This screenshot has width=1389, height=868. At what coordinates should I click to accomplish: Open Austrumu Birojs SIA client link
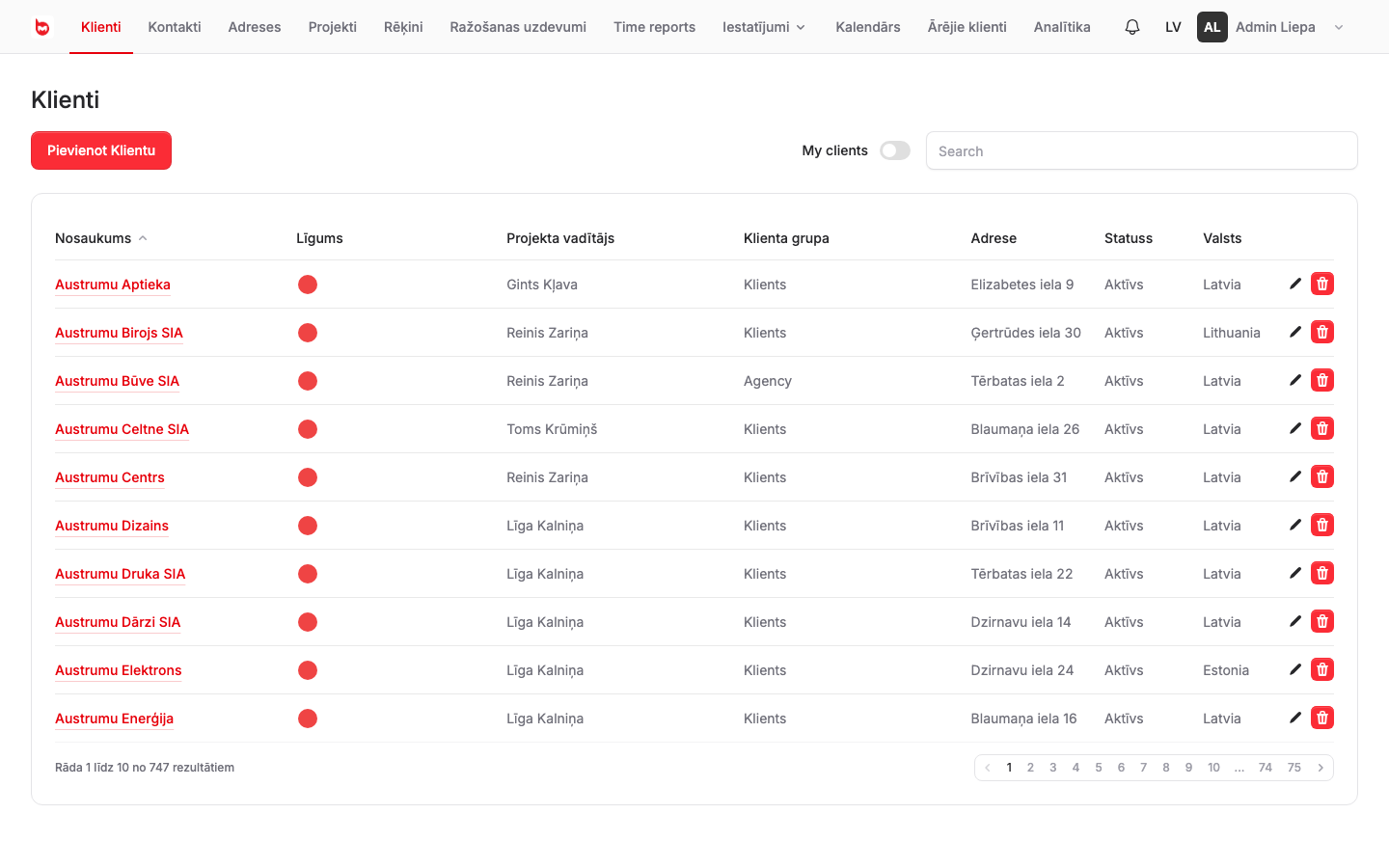coord(119,333)
